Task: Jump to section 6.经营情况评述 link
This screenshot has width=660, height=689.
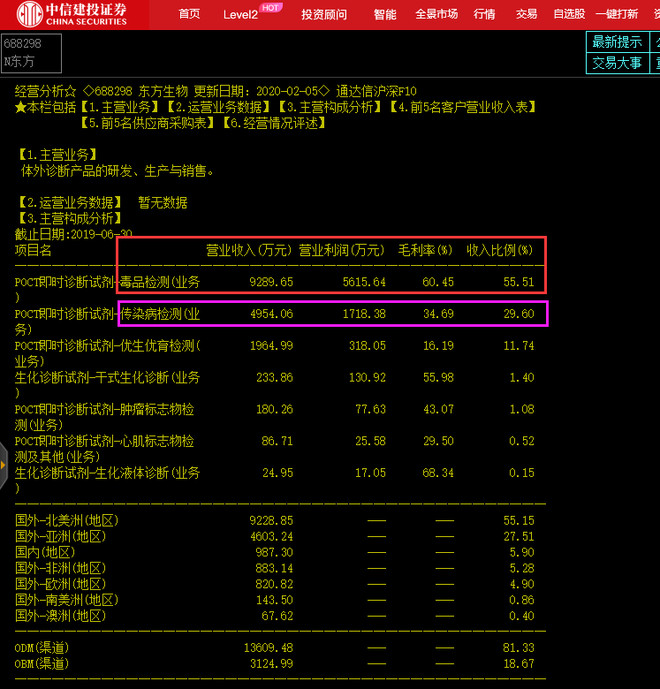Action: click(274, 123)
